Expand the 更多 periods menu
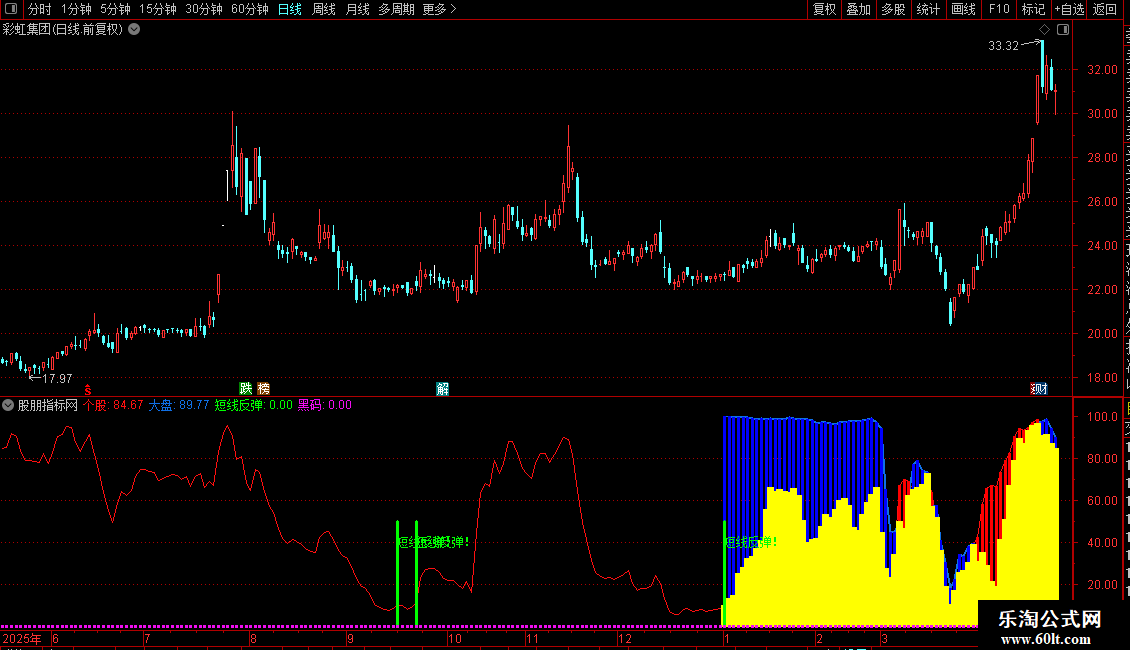 440,9
